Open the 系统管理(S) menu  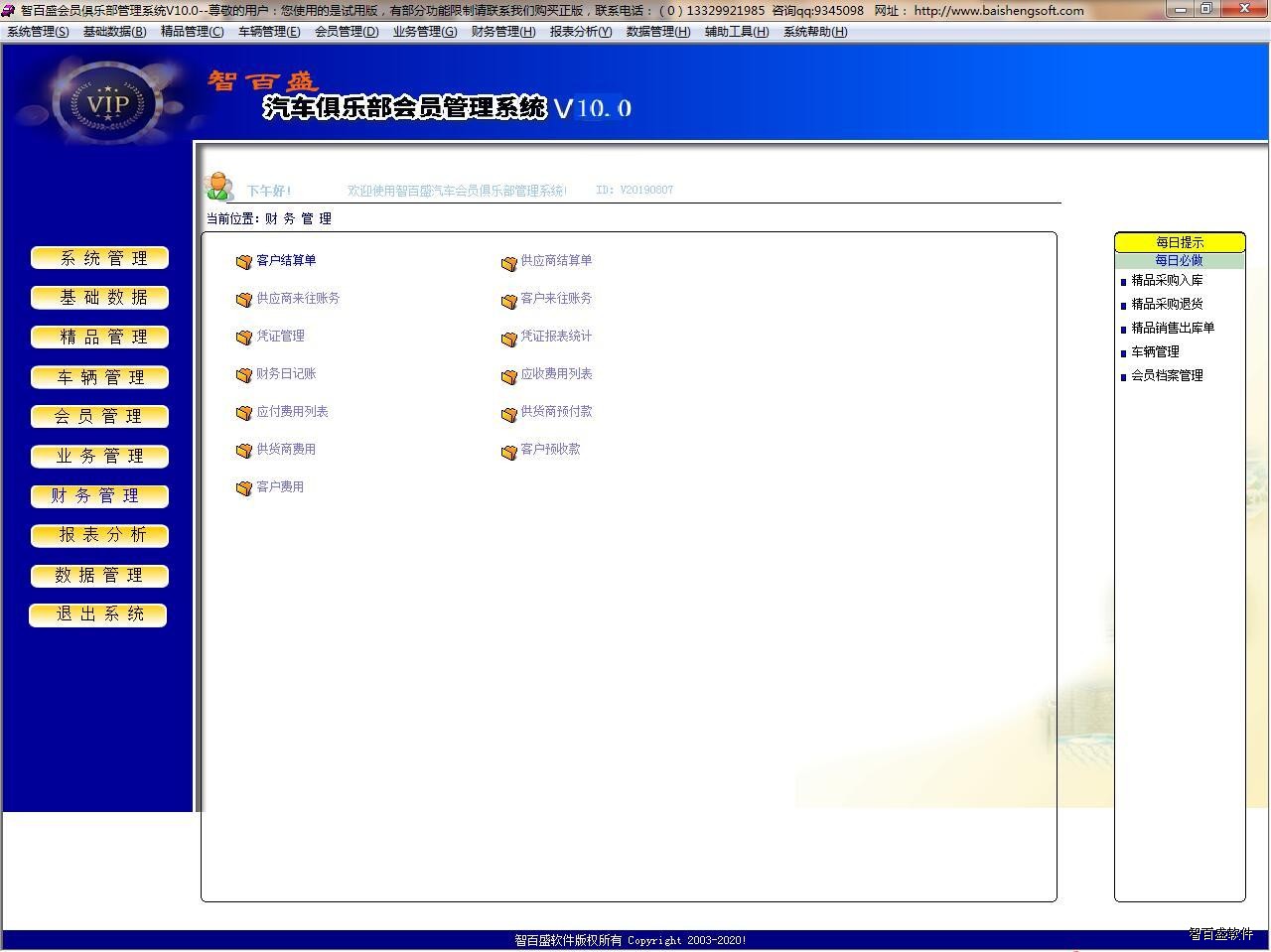pyautogui.click(x=38, y=32)
